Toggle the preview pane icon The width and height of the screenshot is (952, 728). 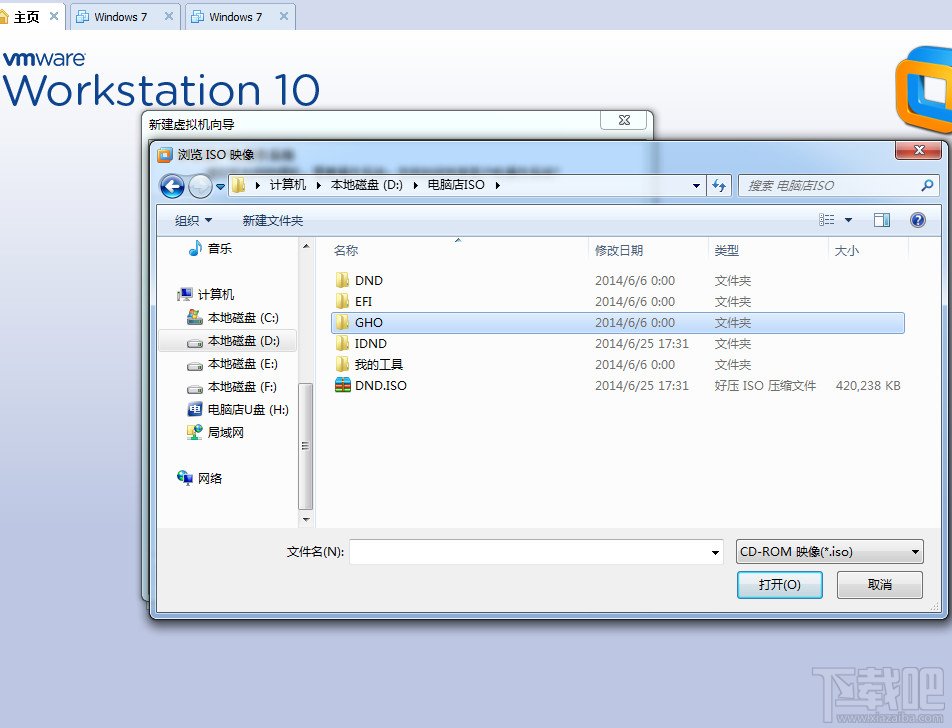[882, 220]
